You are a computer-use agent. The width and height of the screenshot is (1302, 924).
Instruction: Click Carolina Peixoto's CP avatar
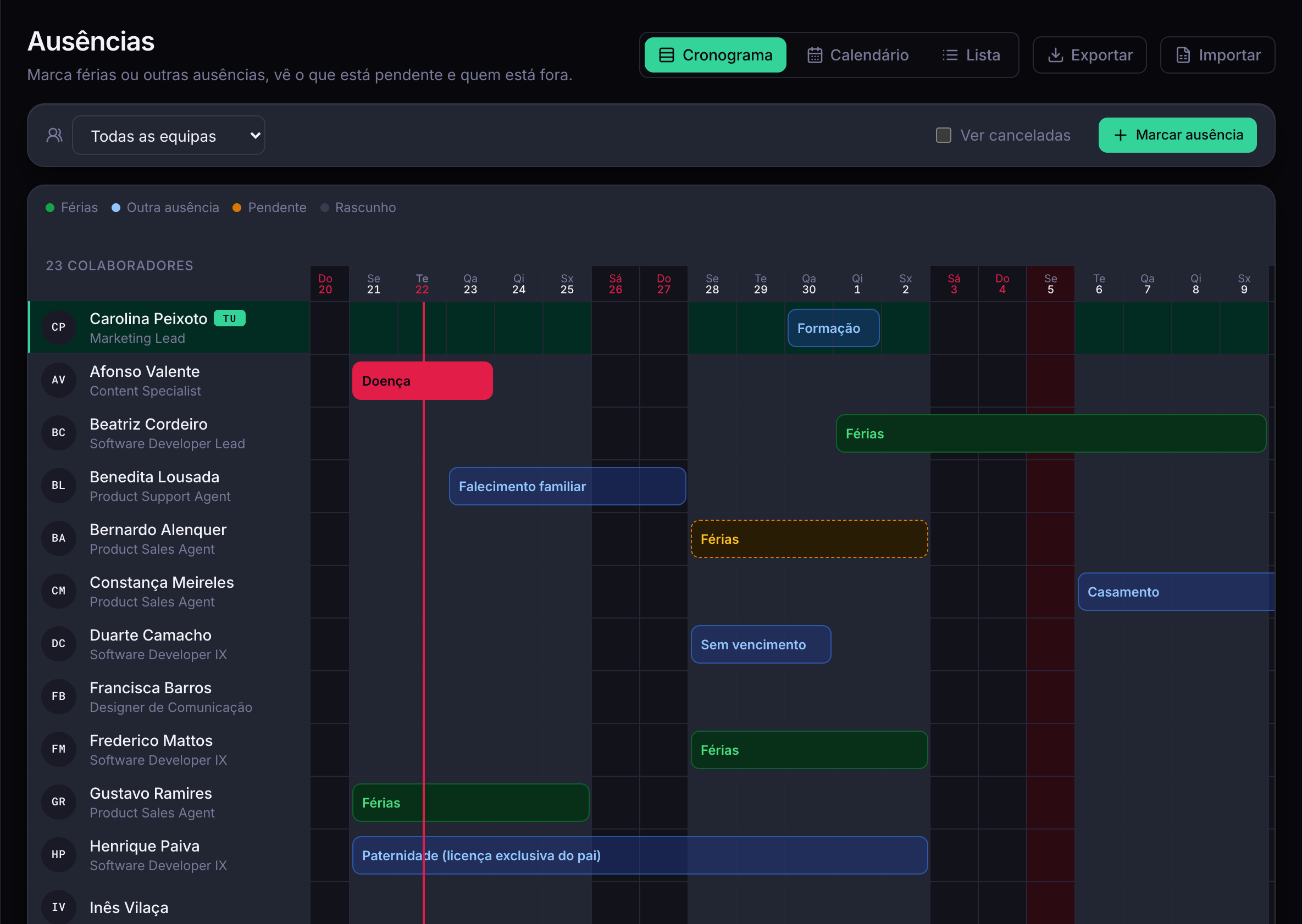click(59, 327)
